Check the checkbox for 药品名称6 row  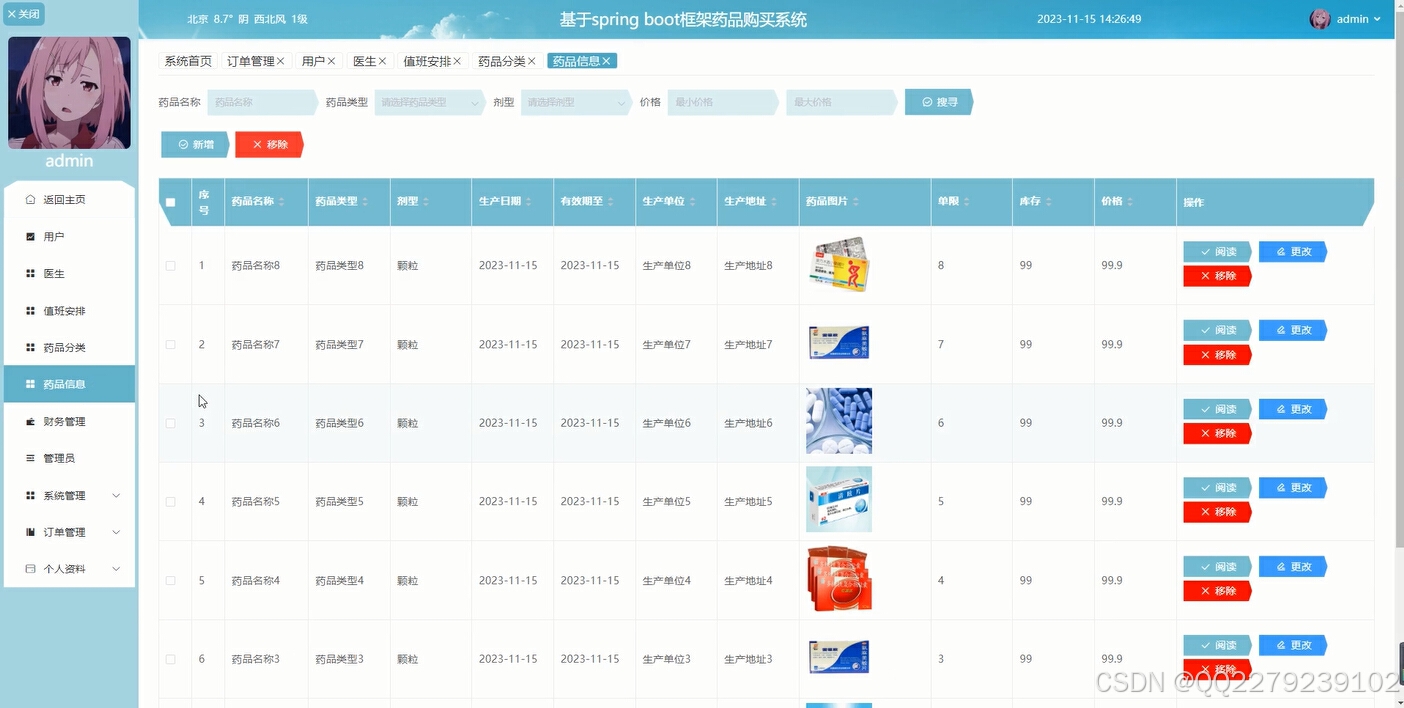[170, 422]
